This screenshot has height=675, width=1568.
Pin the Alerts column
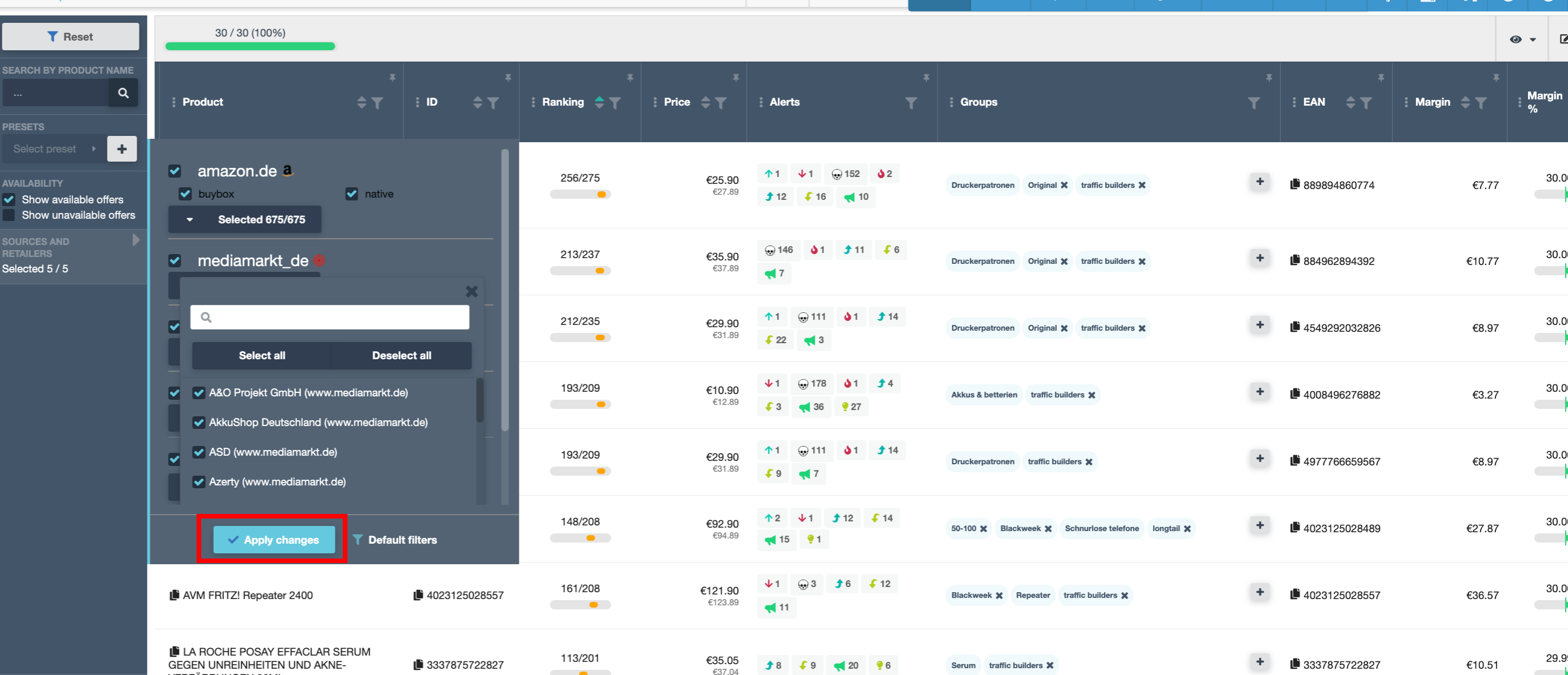point(926,77)
